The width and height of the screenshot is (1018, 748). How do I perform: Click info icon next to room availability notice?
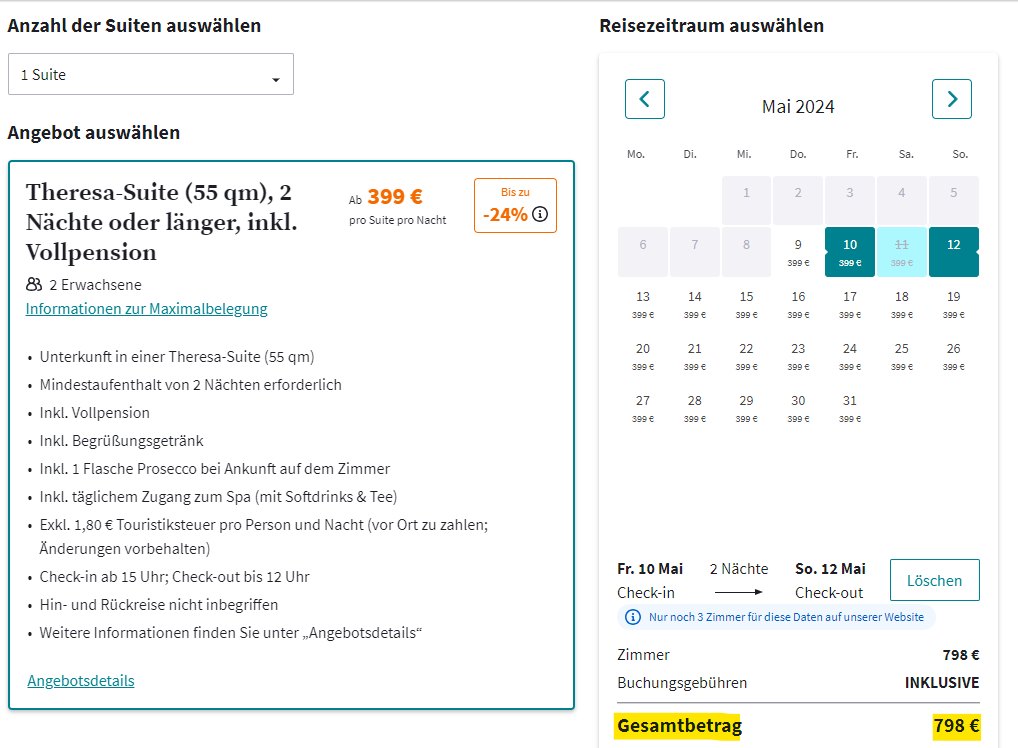(x=632, y=617)
